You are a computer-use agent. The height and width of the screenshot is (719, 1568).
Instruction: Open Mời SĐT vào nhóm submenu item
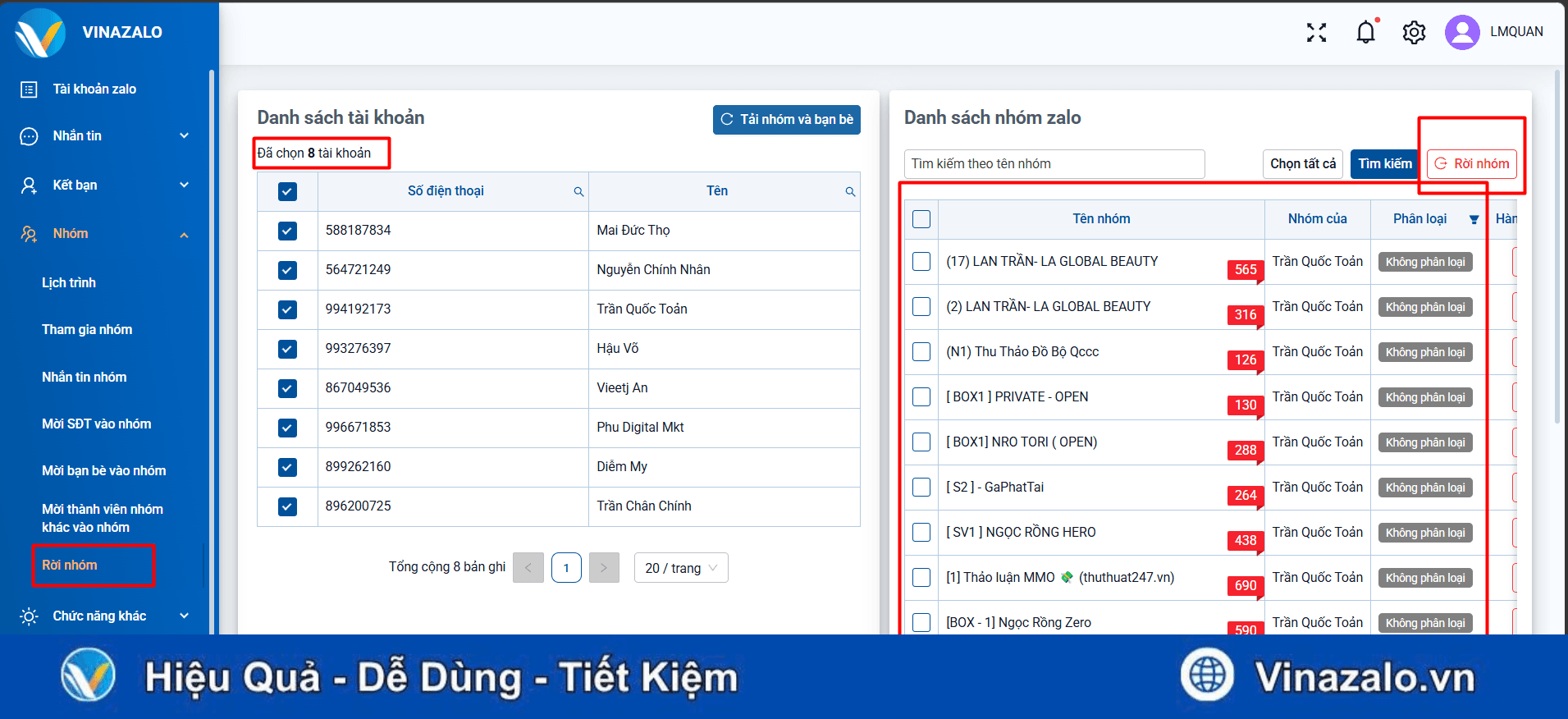[x=97, y=424]
